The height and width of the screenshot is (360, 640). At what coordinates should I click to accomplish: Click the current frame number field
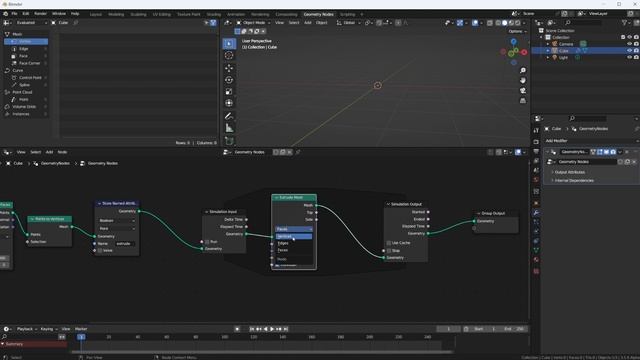tap(449, 329)
